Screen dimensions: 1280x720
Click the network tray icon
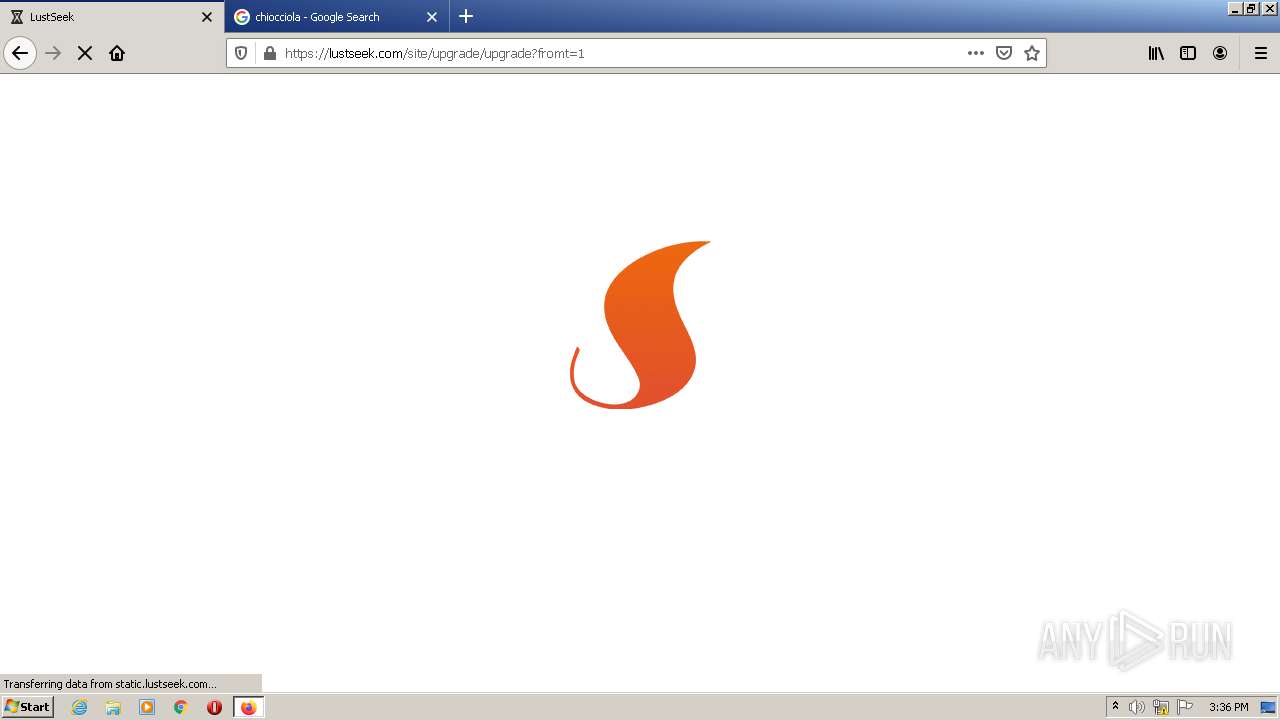[1161, 707]
